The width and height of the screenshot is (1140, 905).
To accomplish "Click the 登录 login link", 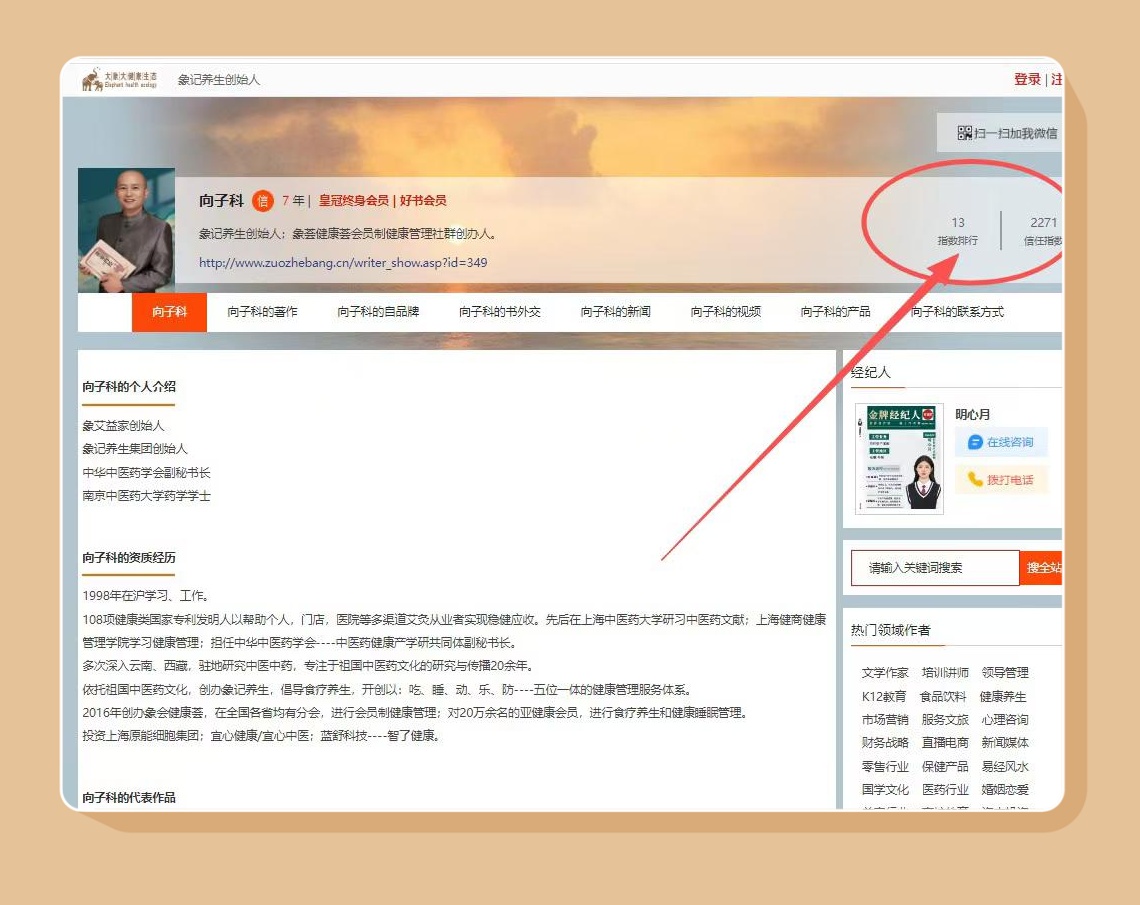I will [1027, 79].
